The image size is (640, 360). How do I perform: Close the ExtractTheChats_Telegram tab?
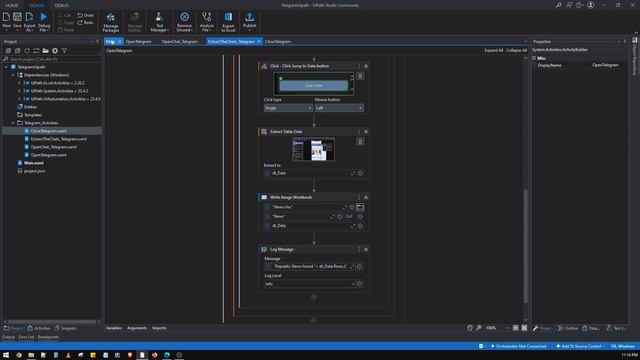coord(259,42)
